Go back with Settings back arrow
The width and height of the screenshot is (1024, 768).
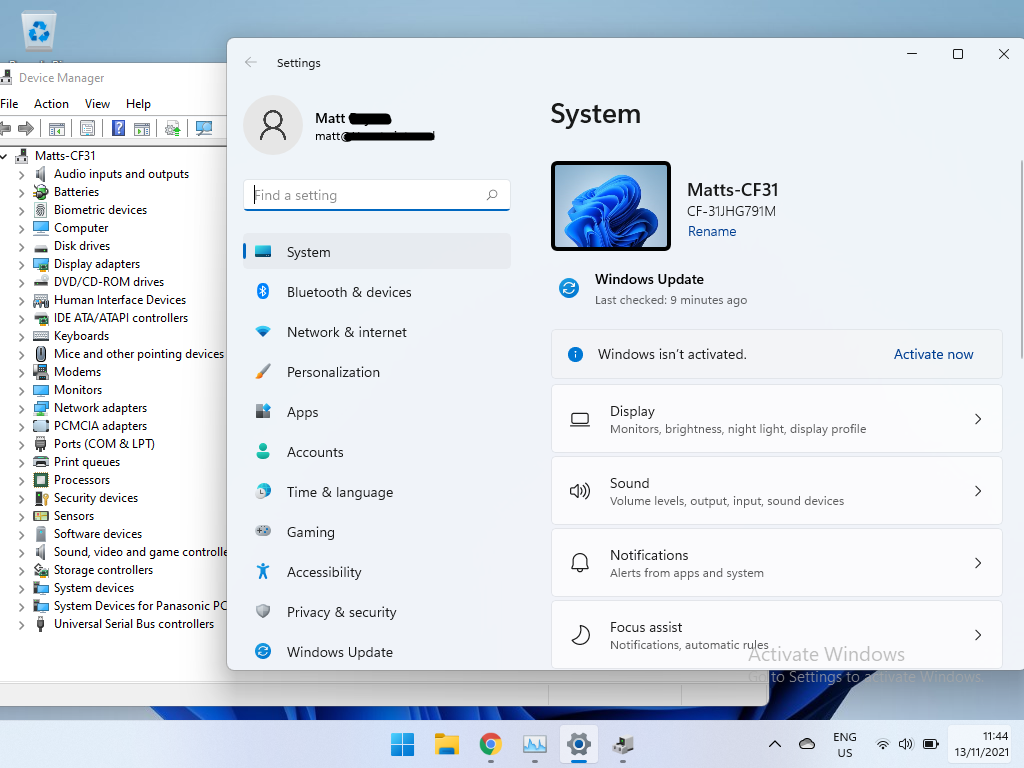click(x=251, y=63)
